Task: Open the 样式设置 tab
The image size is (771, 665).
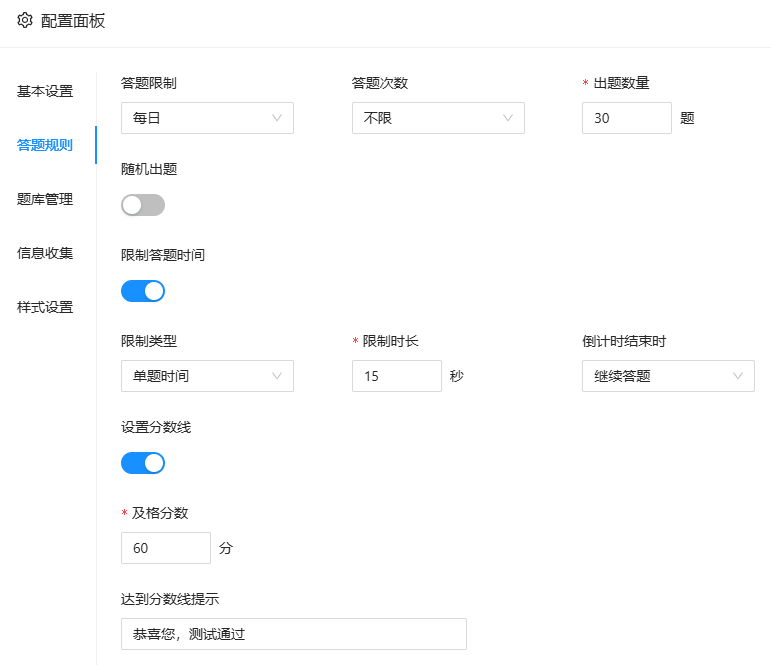Action: click(x=45, y=307)
